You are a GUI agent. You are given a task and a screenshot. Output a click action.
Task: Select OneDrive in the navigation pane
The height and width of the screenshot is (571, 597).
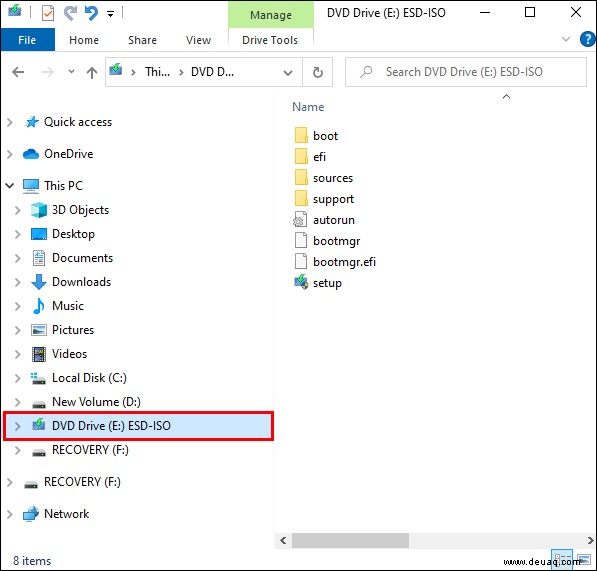(x=69, y=154)
